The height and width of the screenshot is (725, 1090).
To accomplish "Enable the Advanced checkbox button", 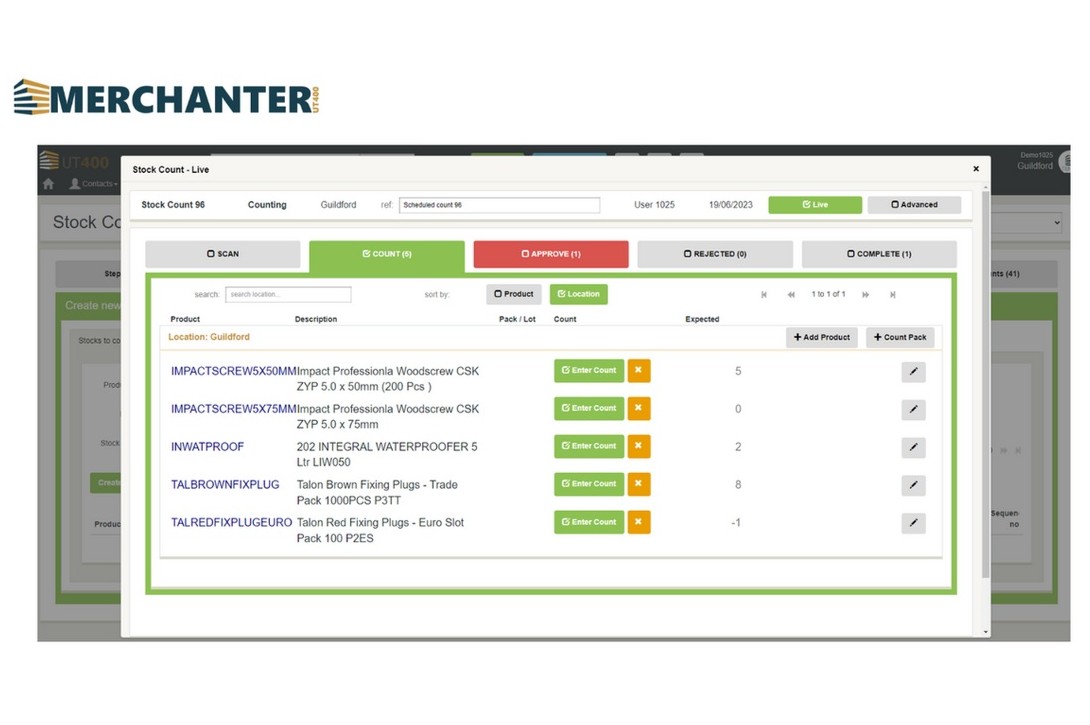I will click(914, 205).
